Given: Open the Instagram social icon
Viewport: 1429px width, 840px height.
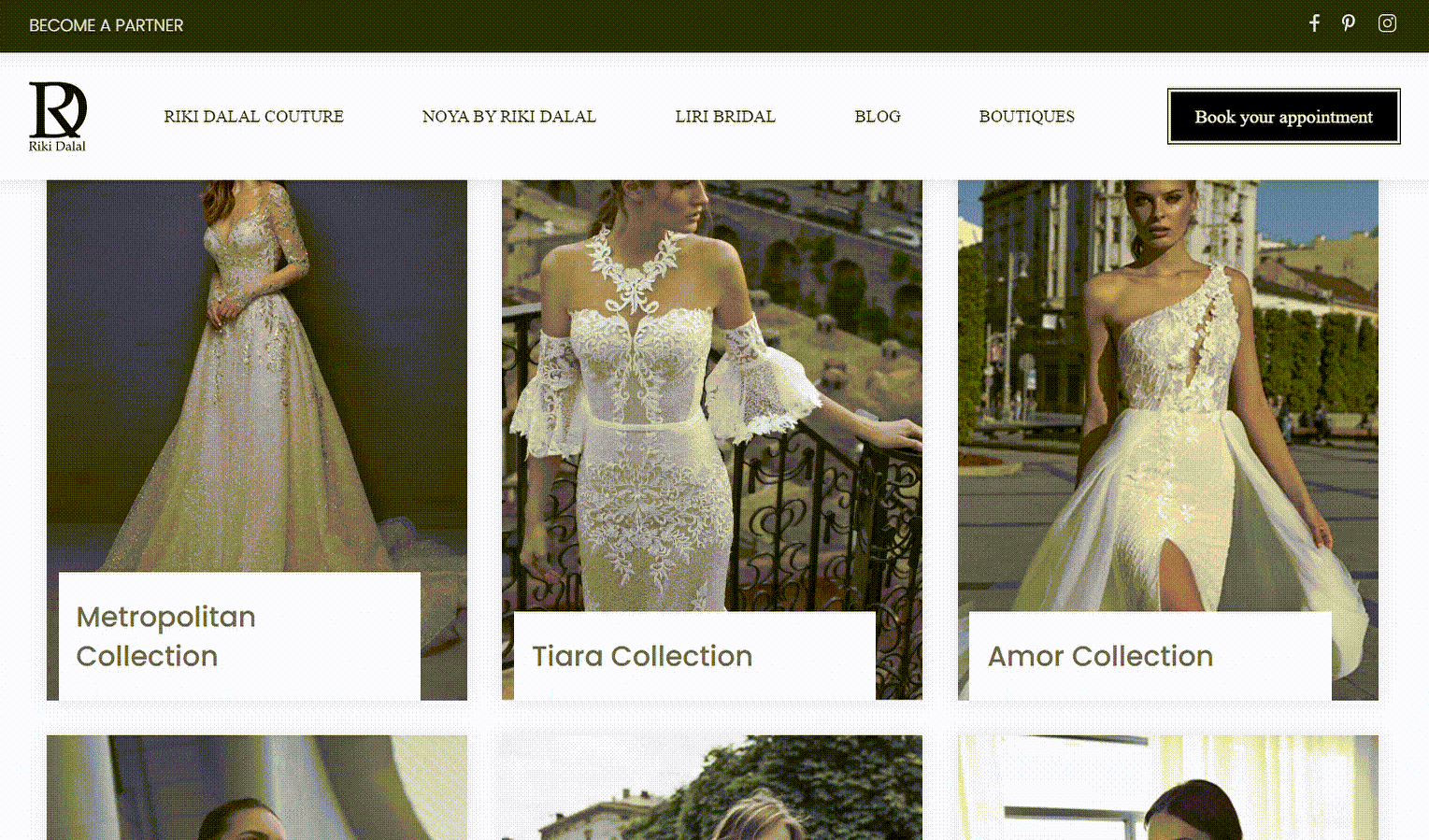Looking at the screenshot, I should click(x=1387, y=23).
